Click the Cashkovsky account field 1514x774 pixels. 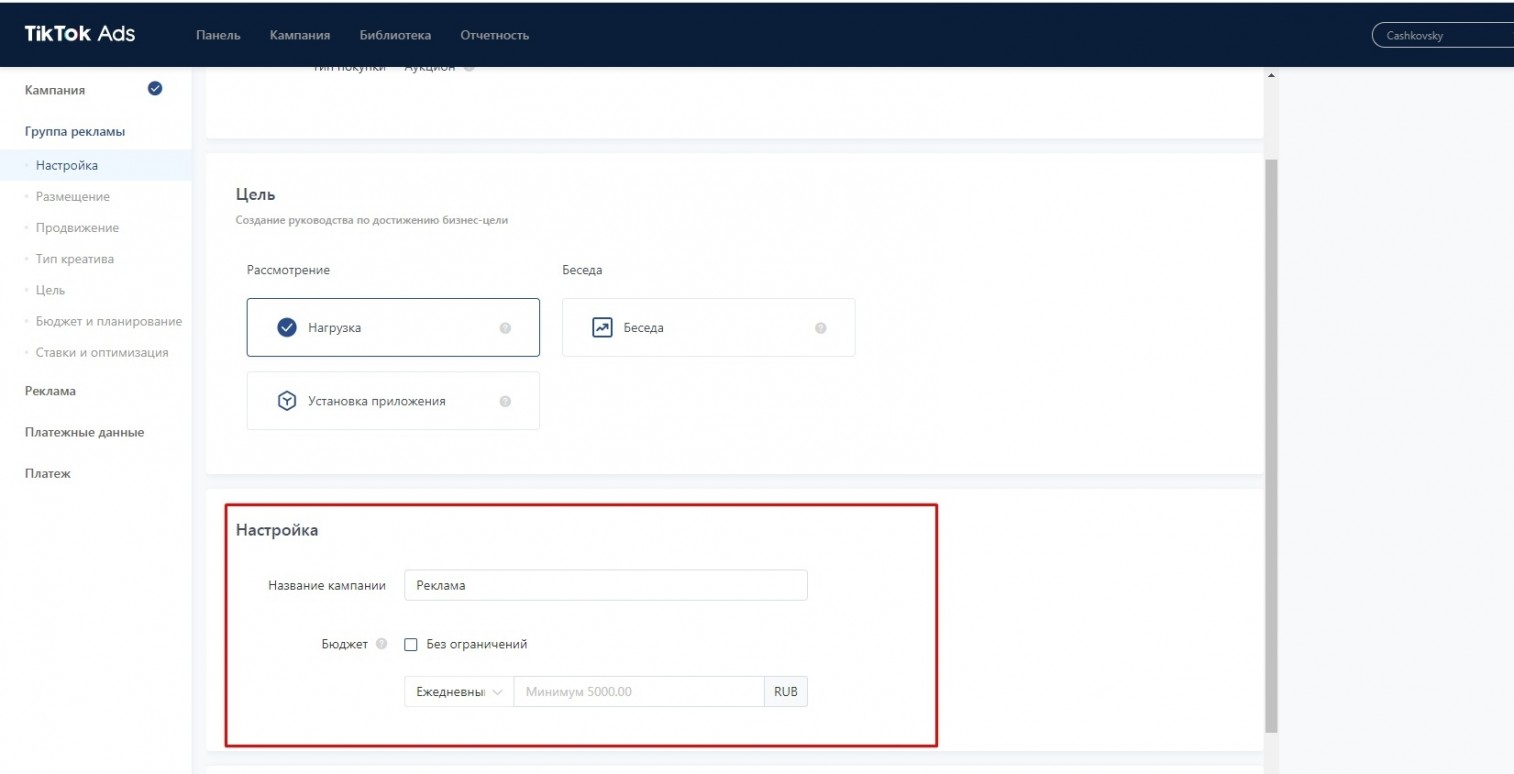(1443, 36)
